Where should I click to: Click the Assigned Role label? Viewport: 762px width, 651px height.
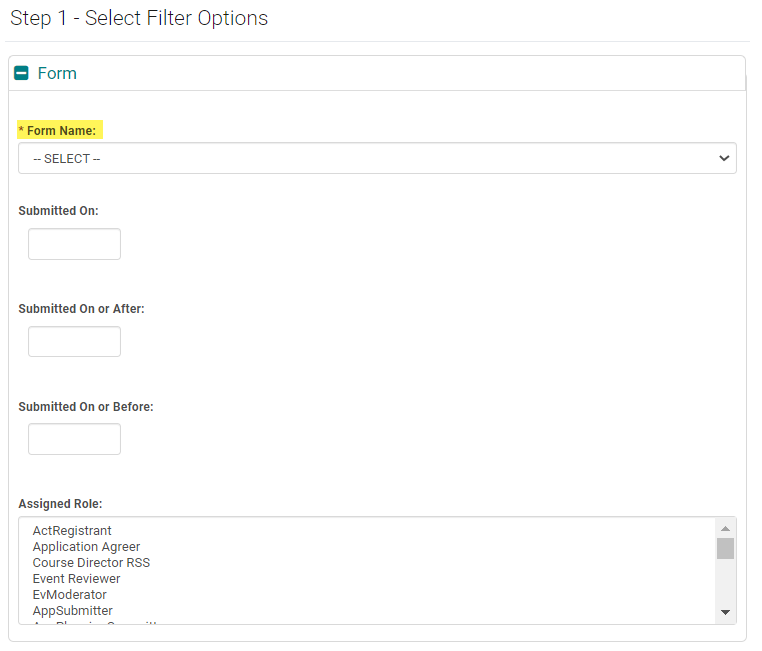pyautogui.click(x=60, y=503)
